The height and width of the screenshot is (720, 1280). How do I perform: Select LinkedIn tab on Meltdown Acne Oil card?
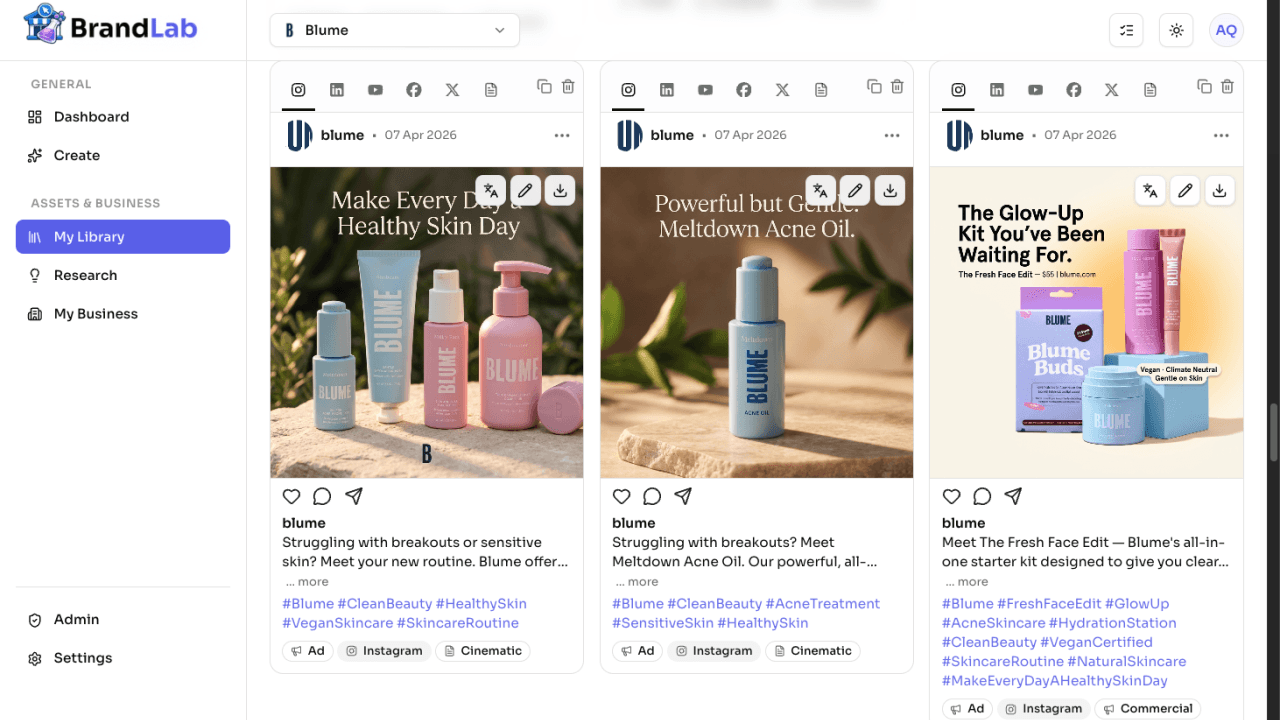[x=667, y=90]
